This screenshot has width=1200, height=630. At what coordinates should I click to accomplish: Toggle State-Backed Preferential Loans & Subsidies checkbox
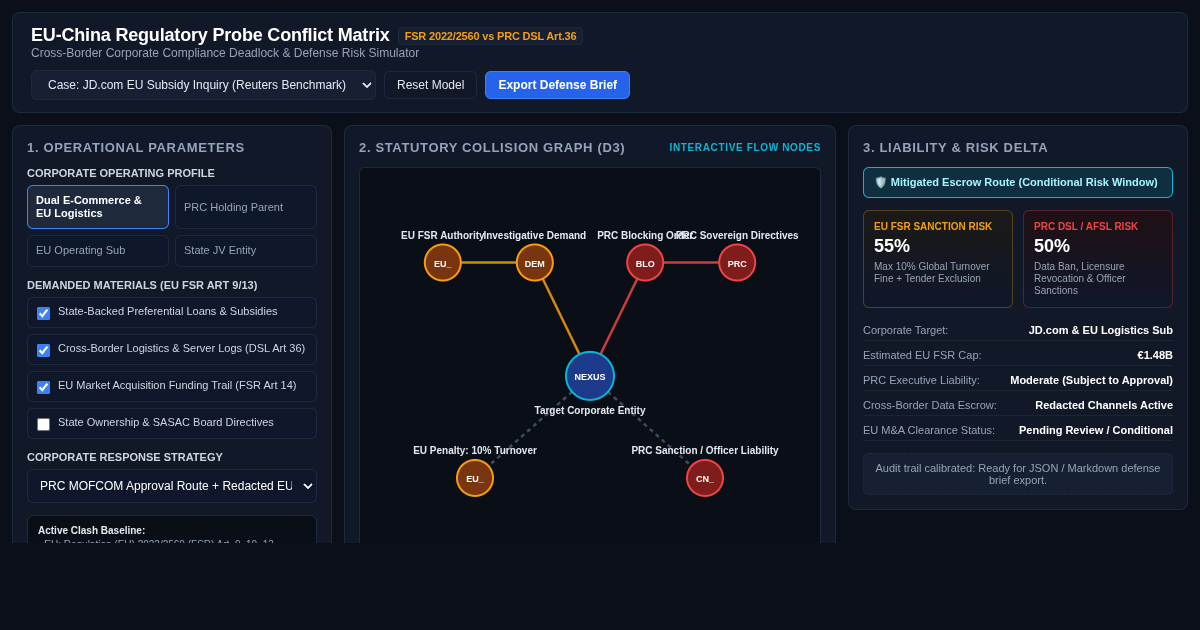44,313
